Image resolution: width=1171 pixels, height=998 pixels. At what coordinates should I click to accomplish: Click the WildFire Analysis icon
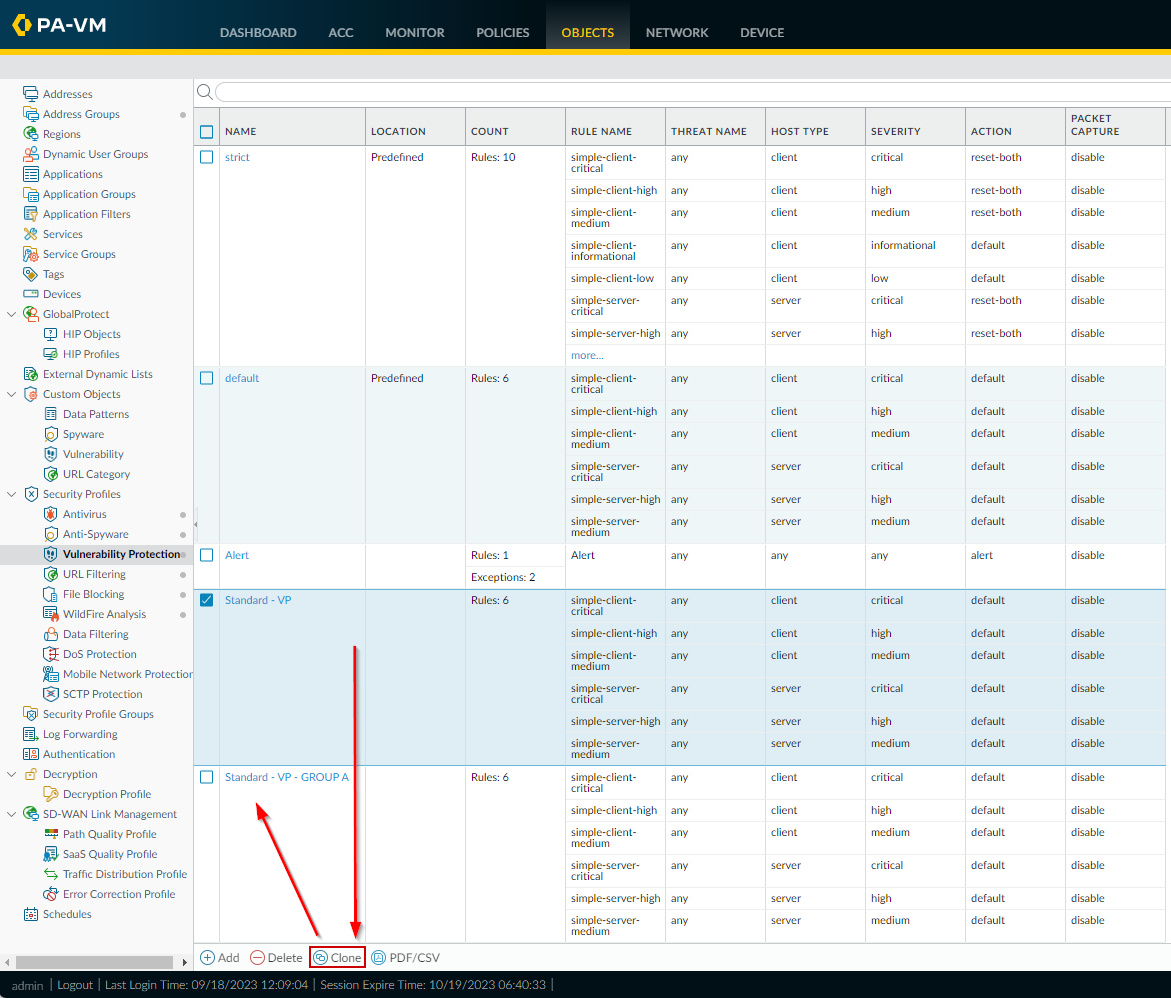pyautogui.click(x=52, y=614)
